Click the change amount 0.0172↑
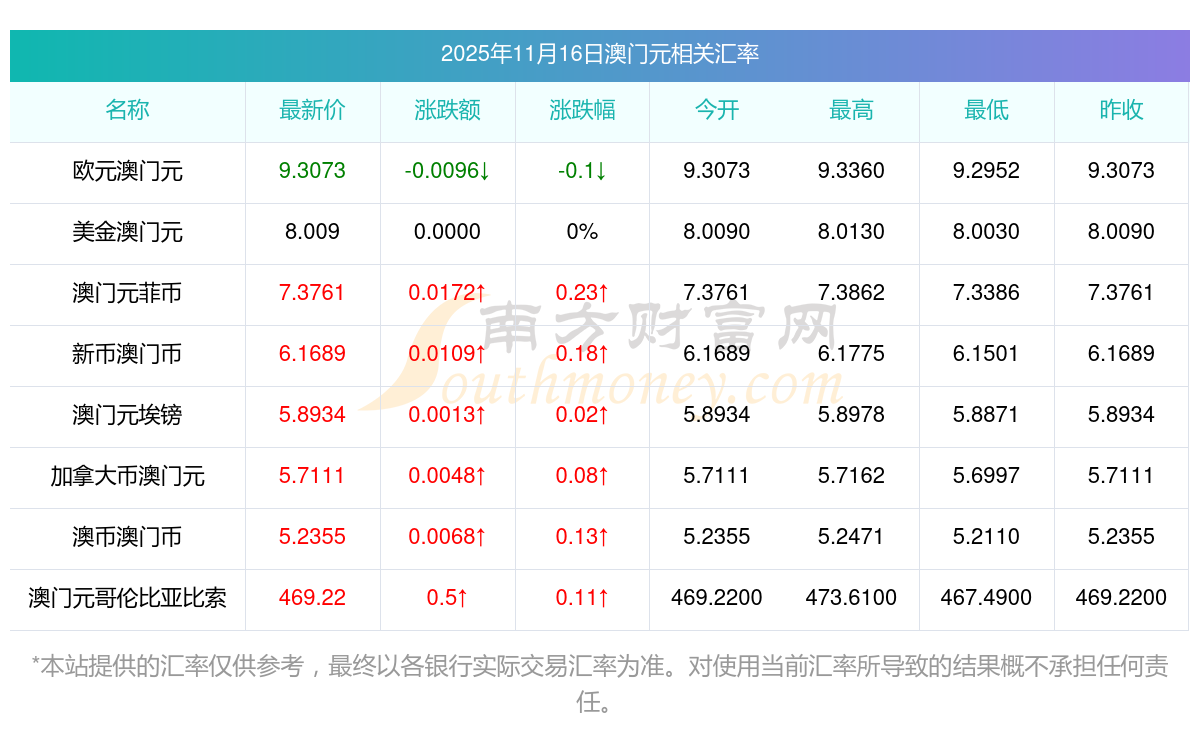 click(x=447, y=293)
